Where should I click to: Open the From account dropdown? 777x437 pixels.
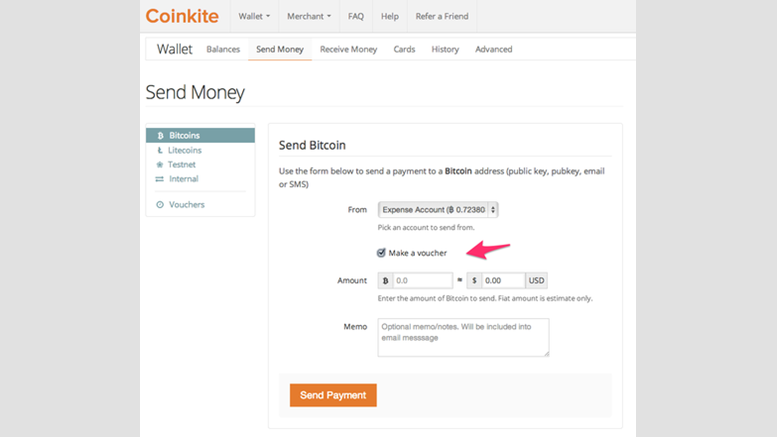point(438,210)
